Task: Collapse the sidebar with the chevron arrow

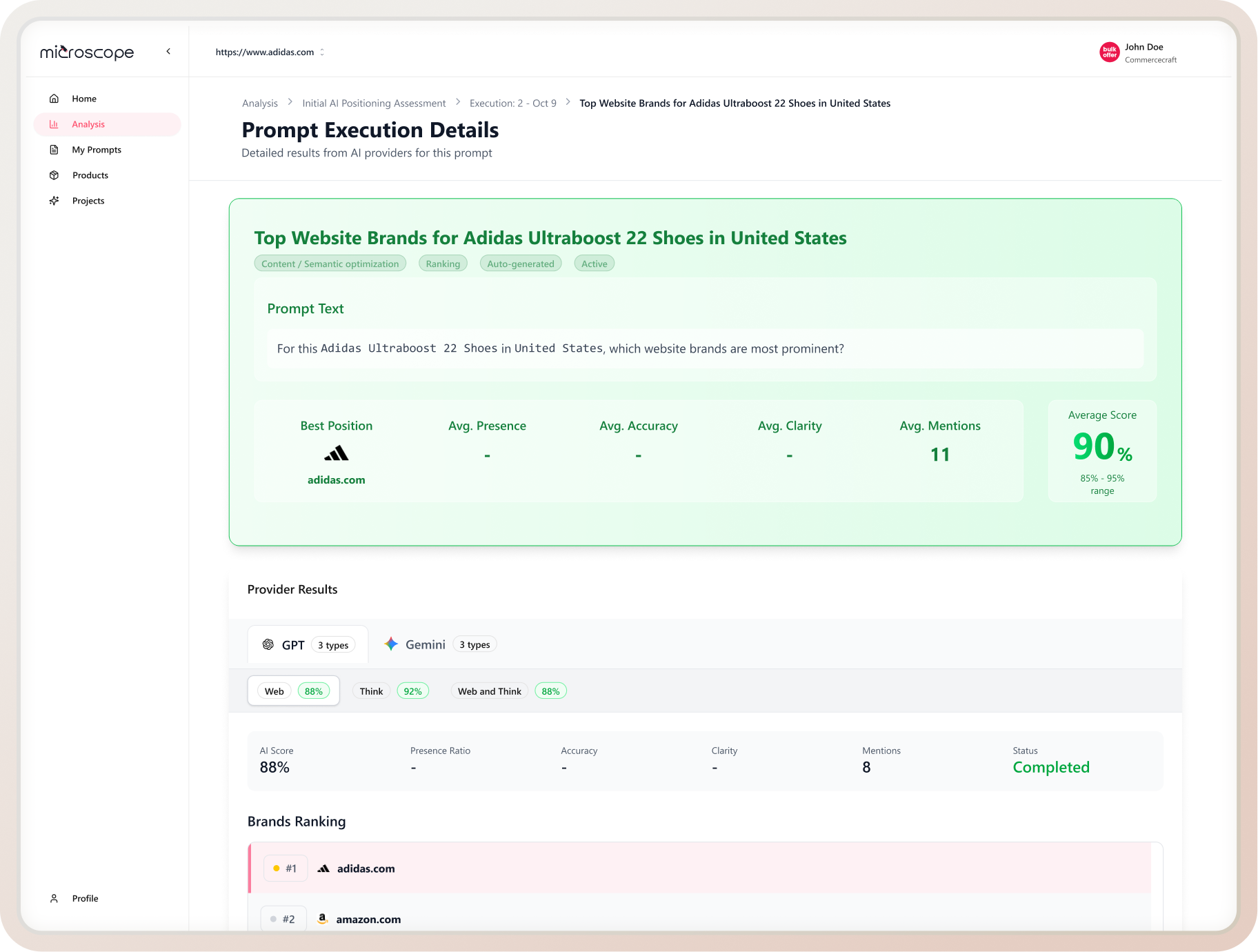Action: click(x=168, y=52)
